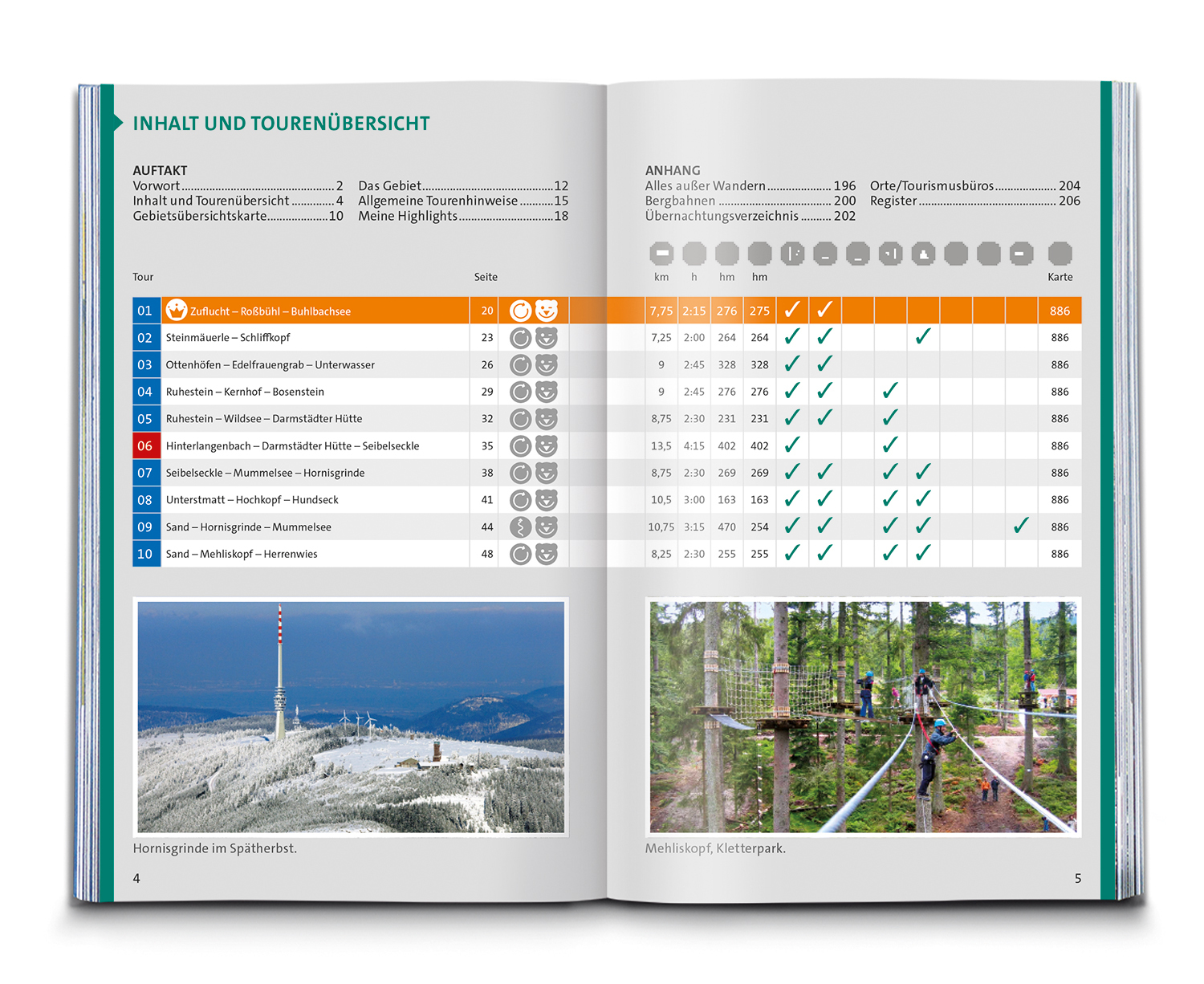Click the octagon icon above the km column
1204x984 pixels.
pyautogui.click(x=661, y=254)
